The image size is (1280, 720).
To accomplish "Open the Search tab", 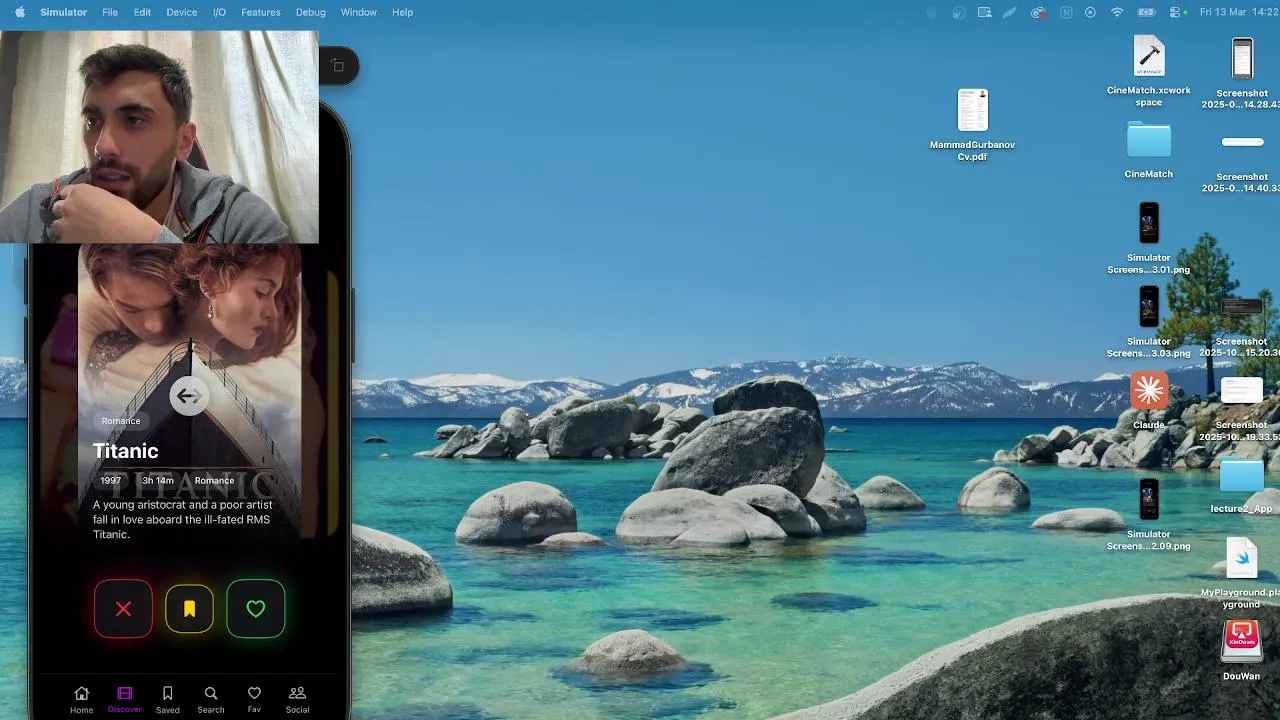I will tap(211, 700).
